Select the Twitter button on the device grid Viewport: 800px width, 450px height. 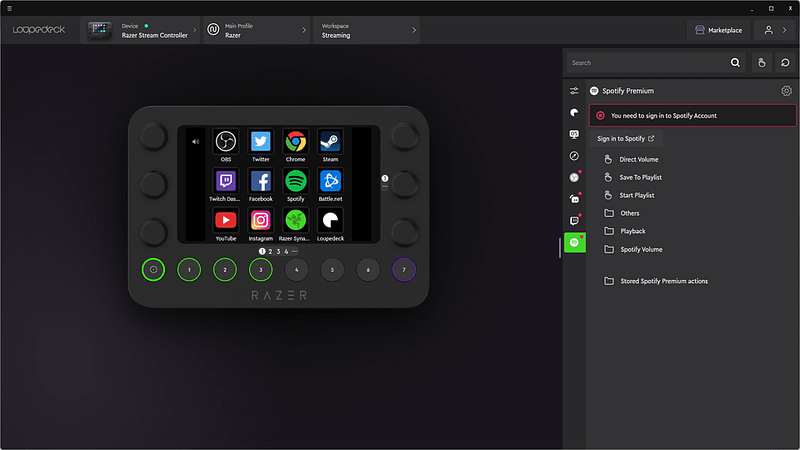pyautogui.click(x=261, y=142)
